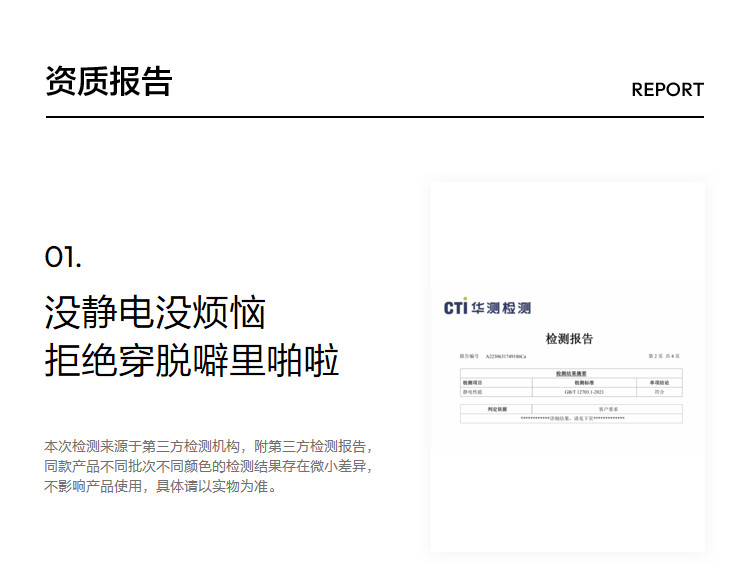Click the 检测报告 title inside the document
This screenshot has width=750, height=587.
tap(569, 339)
